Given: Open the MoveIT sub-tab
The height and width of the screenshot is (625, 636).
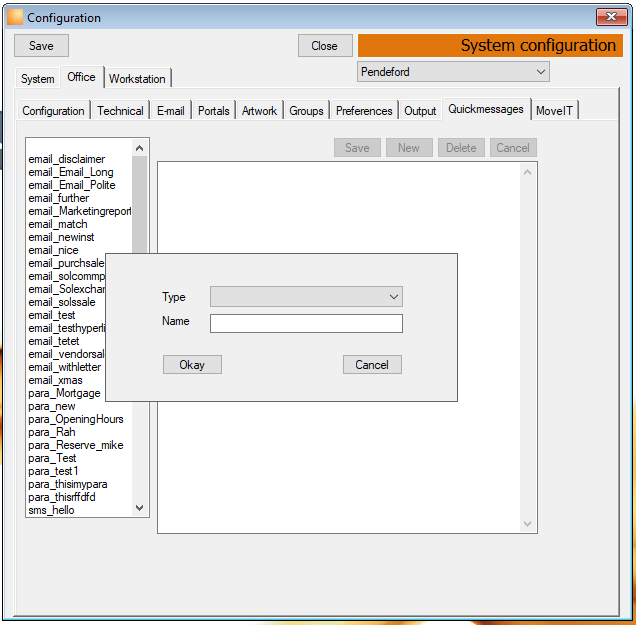Looking at the screenshot, I should [x=554, y=111].
